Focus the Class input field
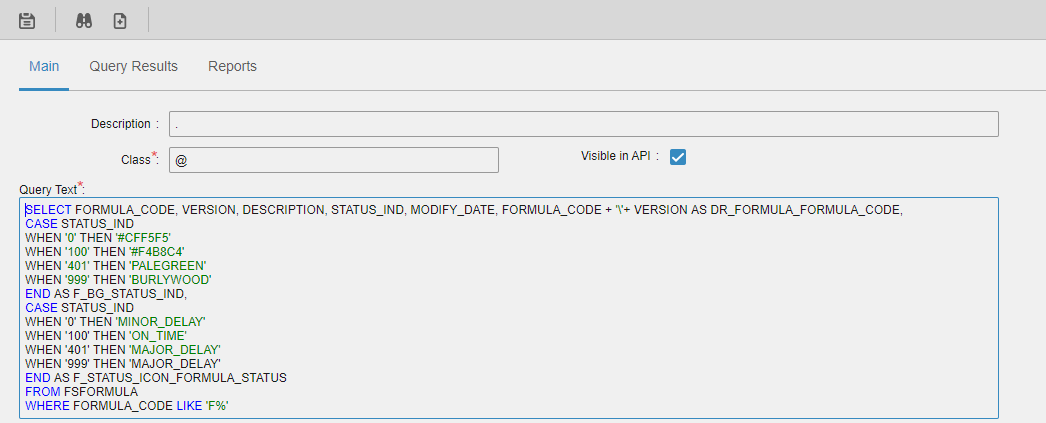This screenshot has width=1046, height=423. (333, 160)
